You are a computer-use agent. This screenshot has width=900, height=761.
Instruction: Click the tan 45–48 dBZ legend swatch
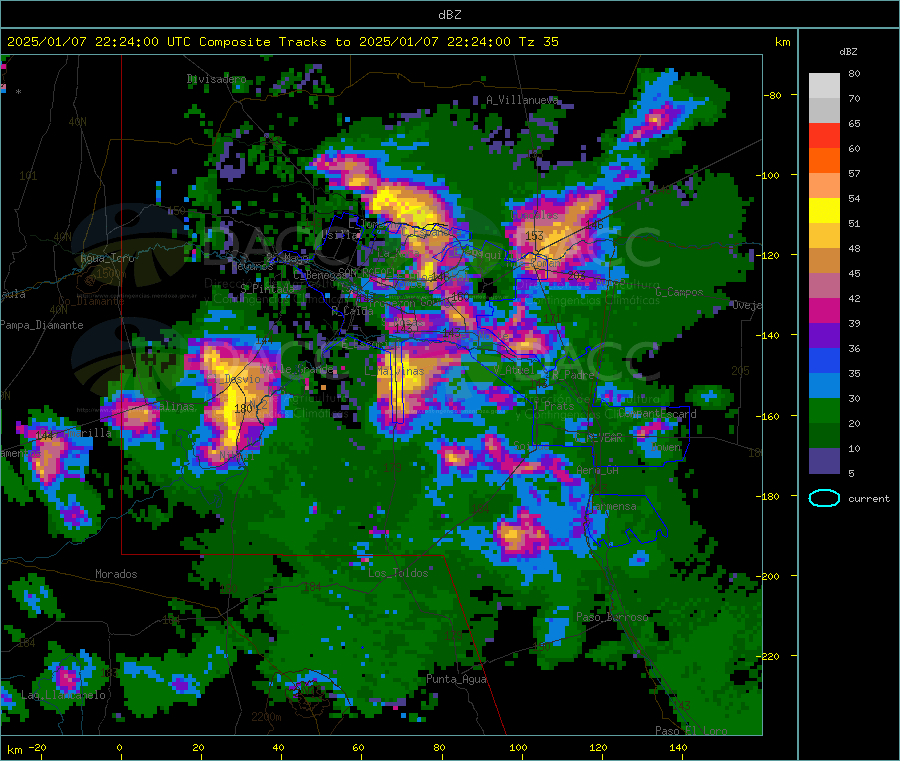(824, 261)
